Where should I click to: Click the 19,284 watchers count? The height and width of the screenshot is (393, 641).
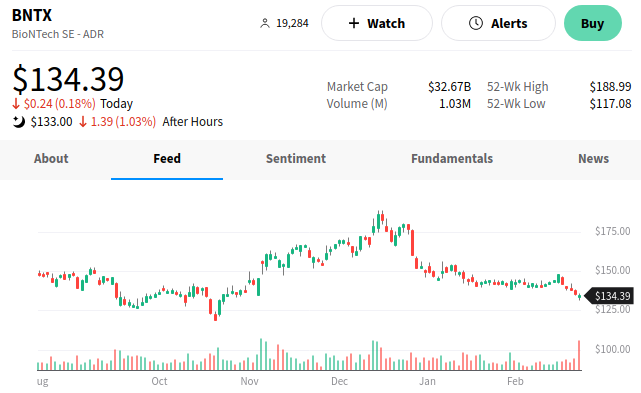(x=292, y=23)
